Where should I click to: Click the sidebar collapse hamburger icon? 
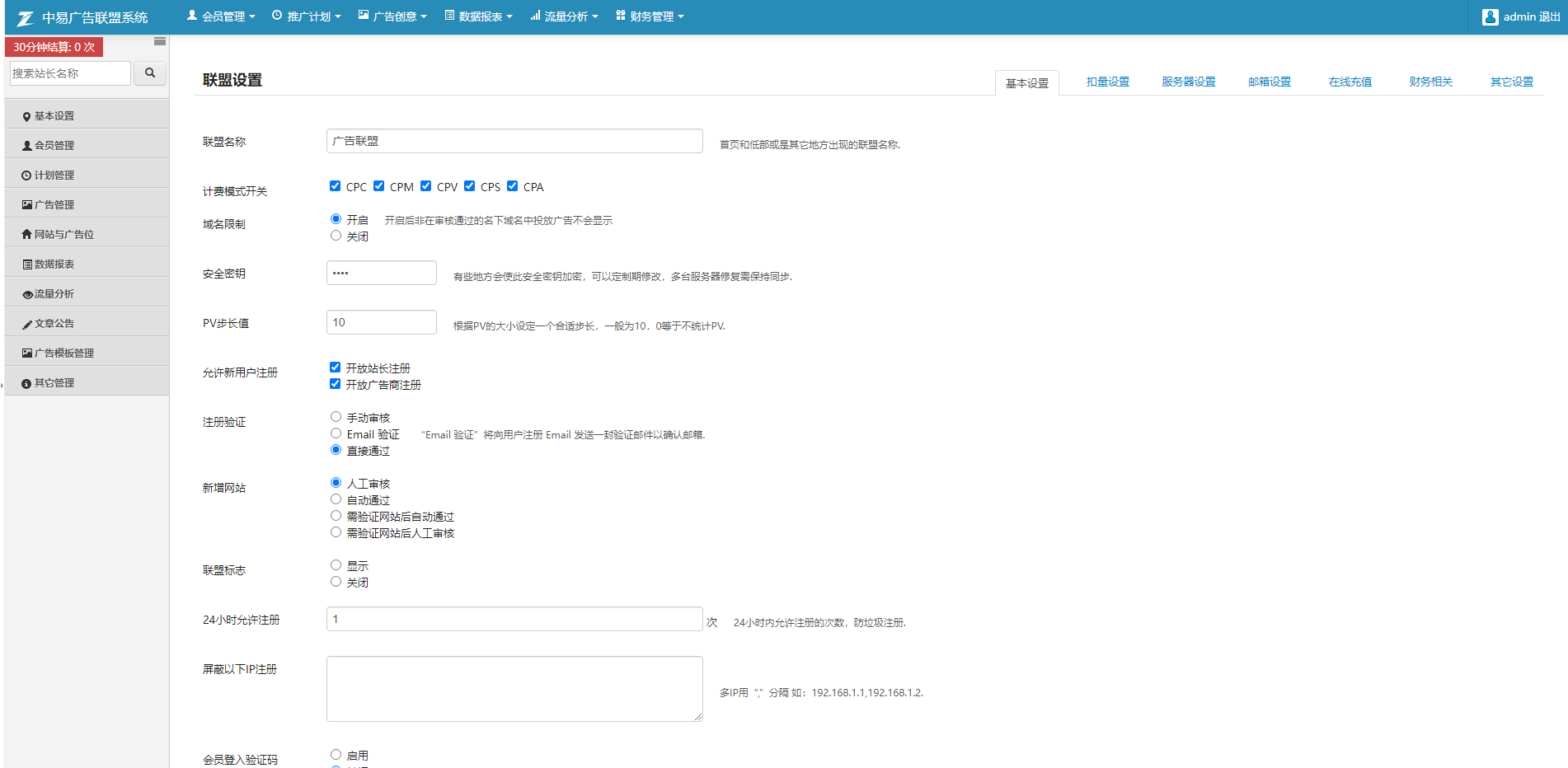coord(160,41)
